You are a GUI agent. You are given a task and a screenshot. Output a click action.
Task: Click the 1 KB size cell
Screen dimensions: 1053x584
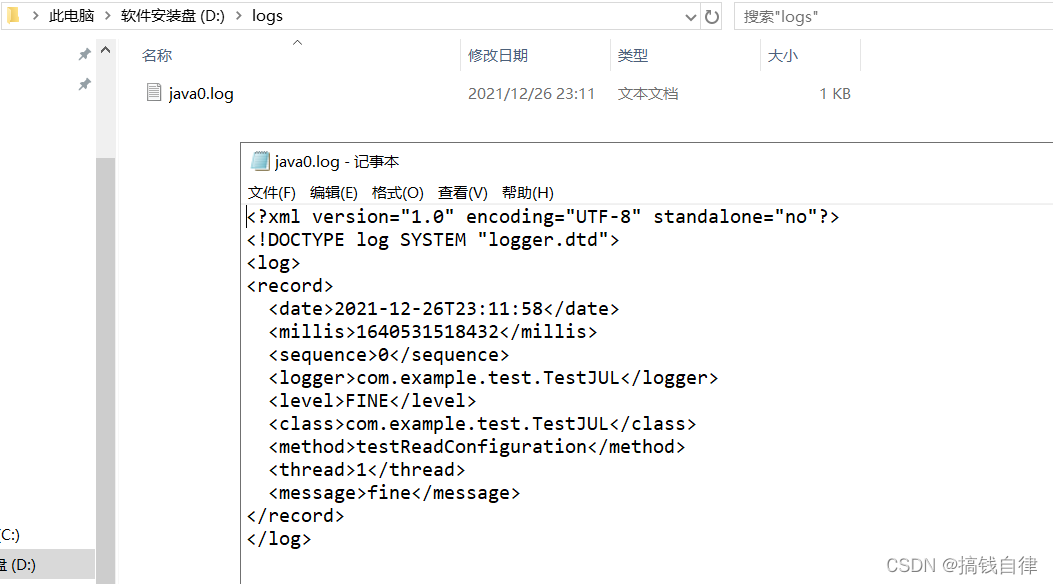tap(835, 93)
